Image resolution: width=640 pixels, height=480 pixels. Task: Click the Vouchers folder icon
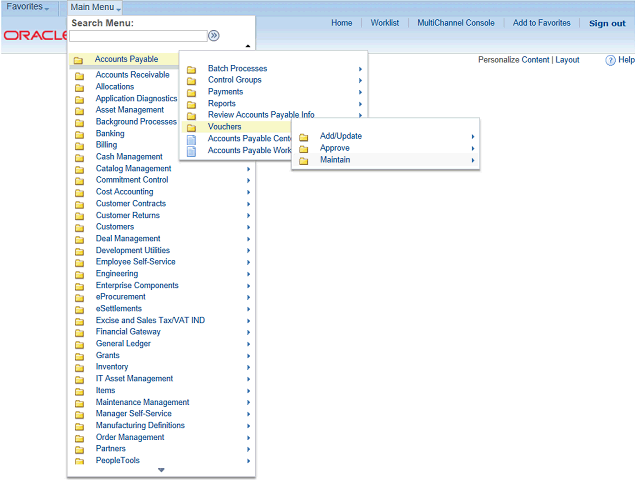click(x=191, y=128)
